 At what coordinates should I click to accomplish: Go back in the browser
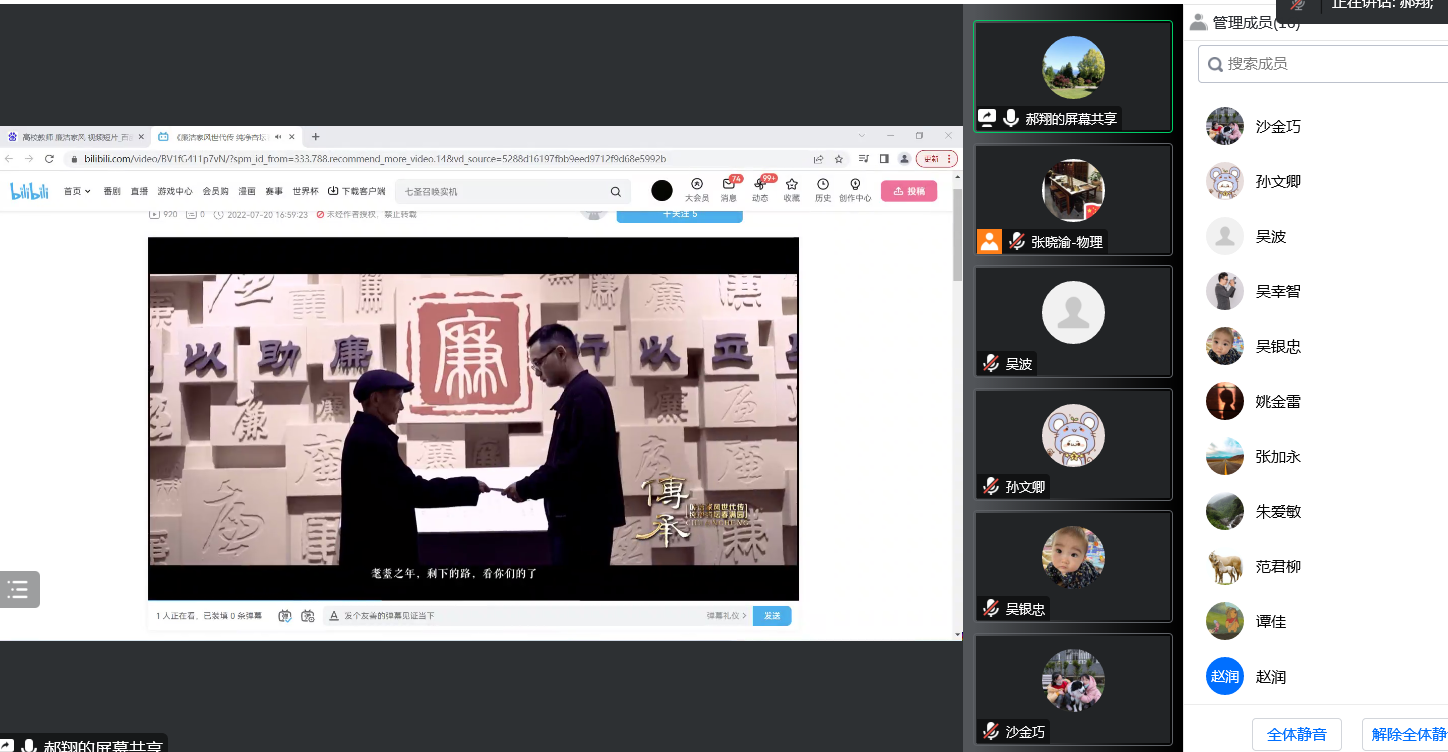pyautogui.click(x=9, y=158)
